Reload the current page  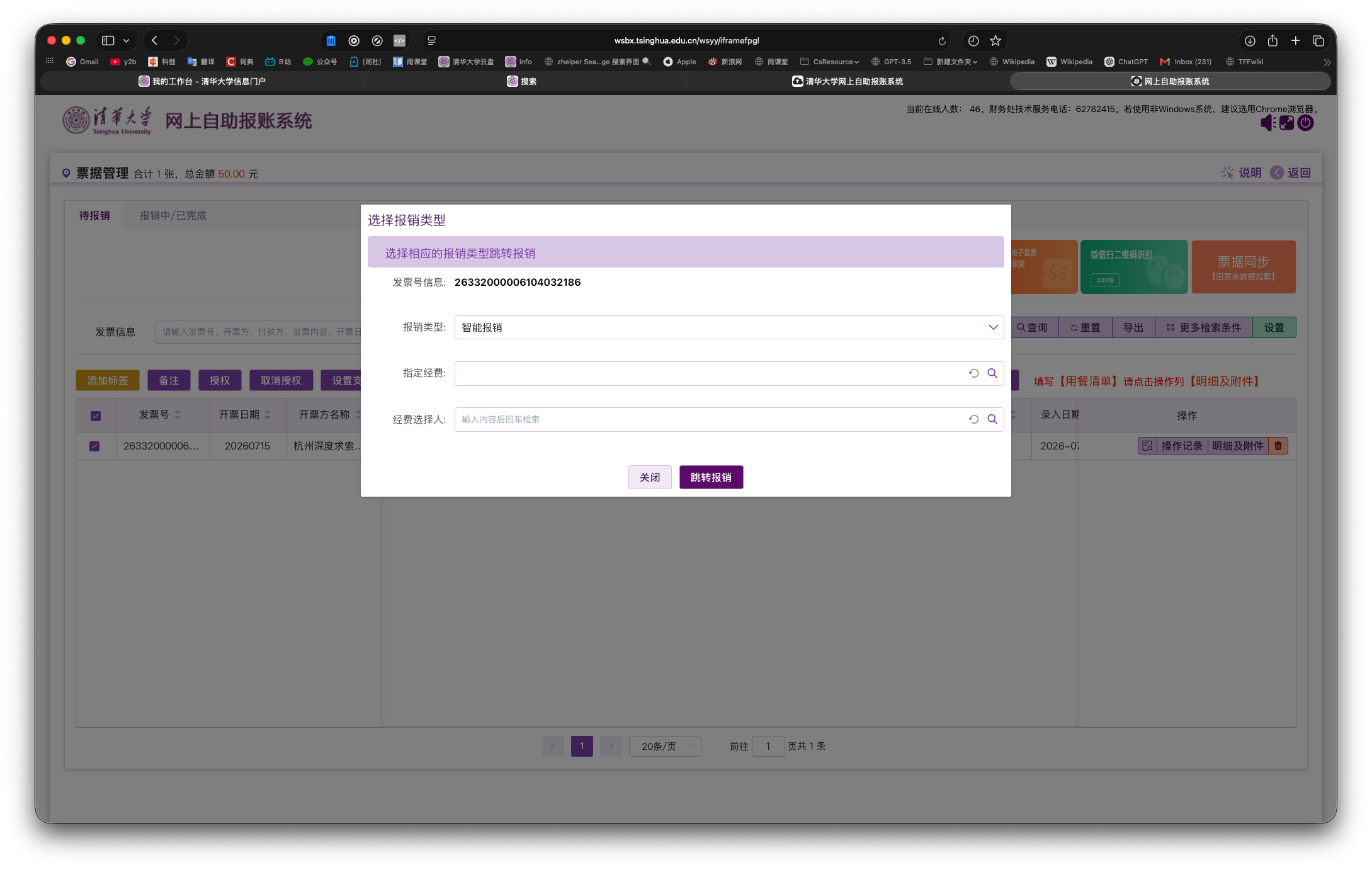tap(942, 41)
